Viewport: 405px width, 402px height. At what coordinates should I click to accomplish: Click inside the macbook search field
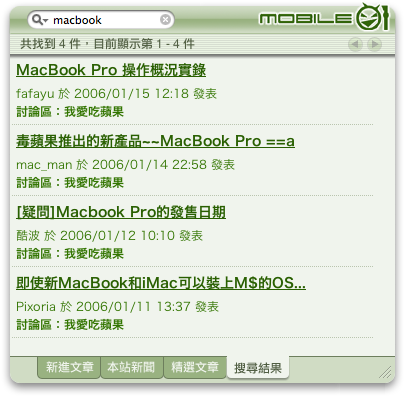click(x=101, y=20)
